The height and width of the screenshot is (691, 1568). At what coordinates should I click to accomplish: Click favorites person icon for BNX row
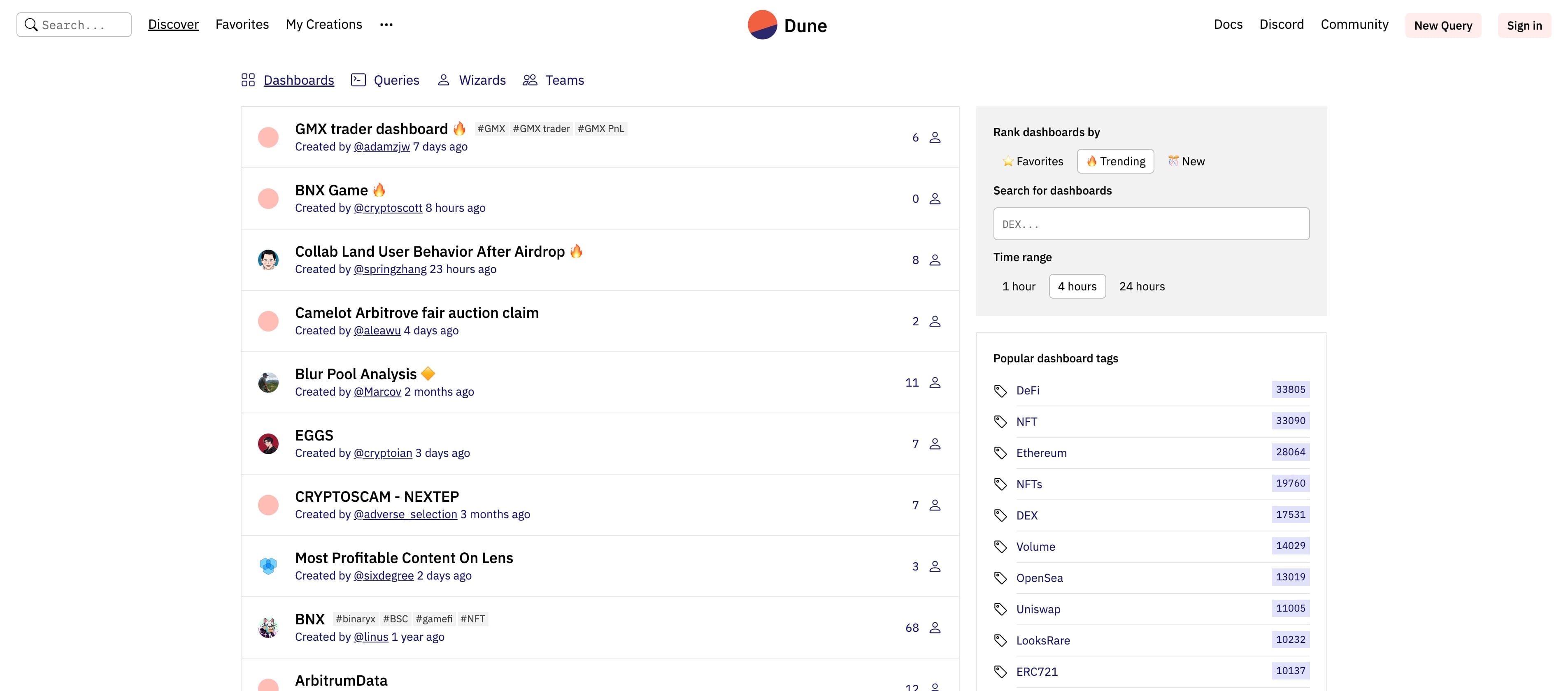point(935,628)
